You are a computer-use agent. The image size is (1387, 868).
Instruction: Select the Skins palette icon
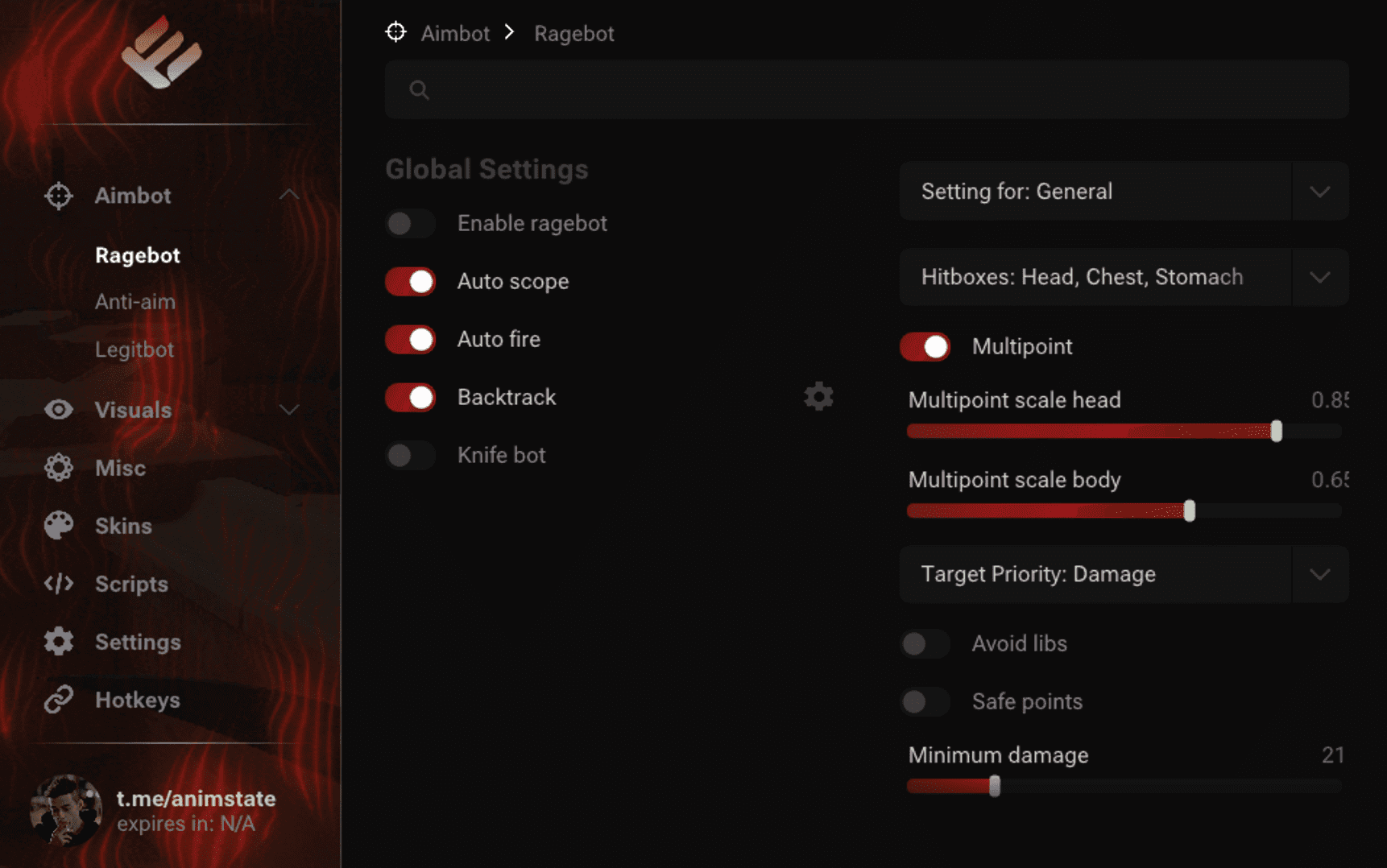tap(57, 526)
